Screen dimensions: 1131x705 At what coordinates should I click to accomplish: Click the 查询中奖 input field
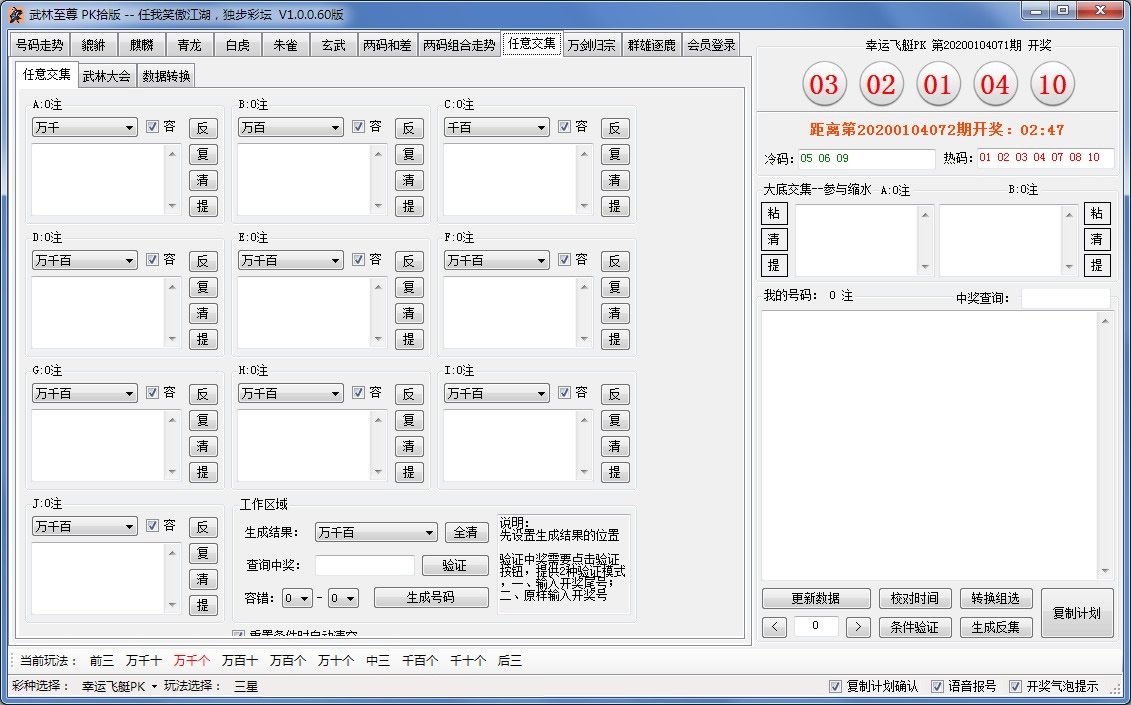click(364, 566)
